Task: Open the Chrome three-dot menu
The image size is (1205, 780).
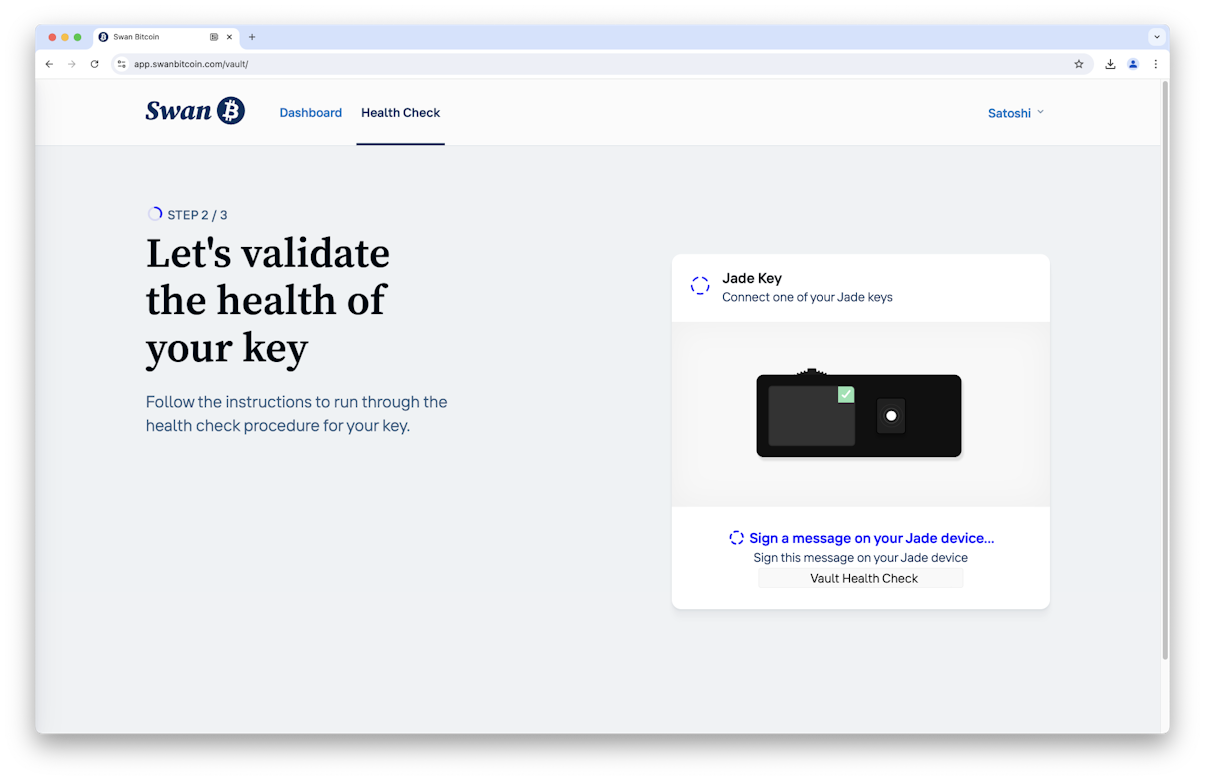Action: (x=1156, y=64)
